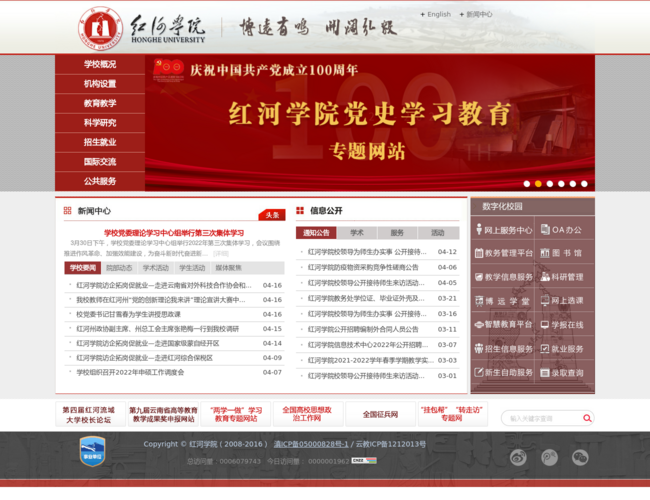Switch to the 院部动态 news tab
This screenshot has height=500, width=650.
click(x=119, y=268)
